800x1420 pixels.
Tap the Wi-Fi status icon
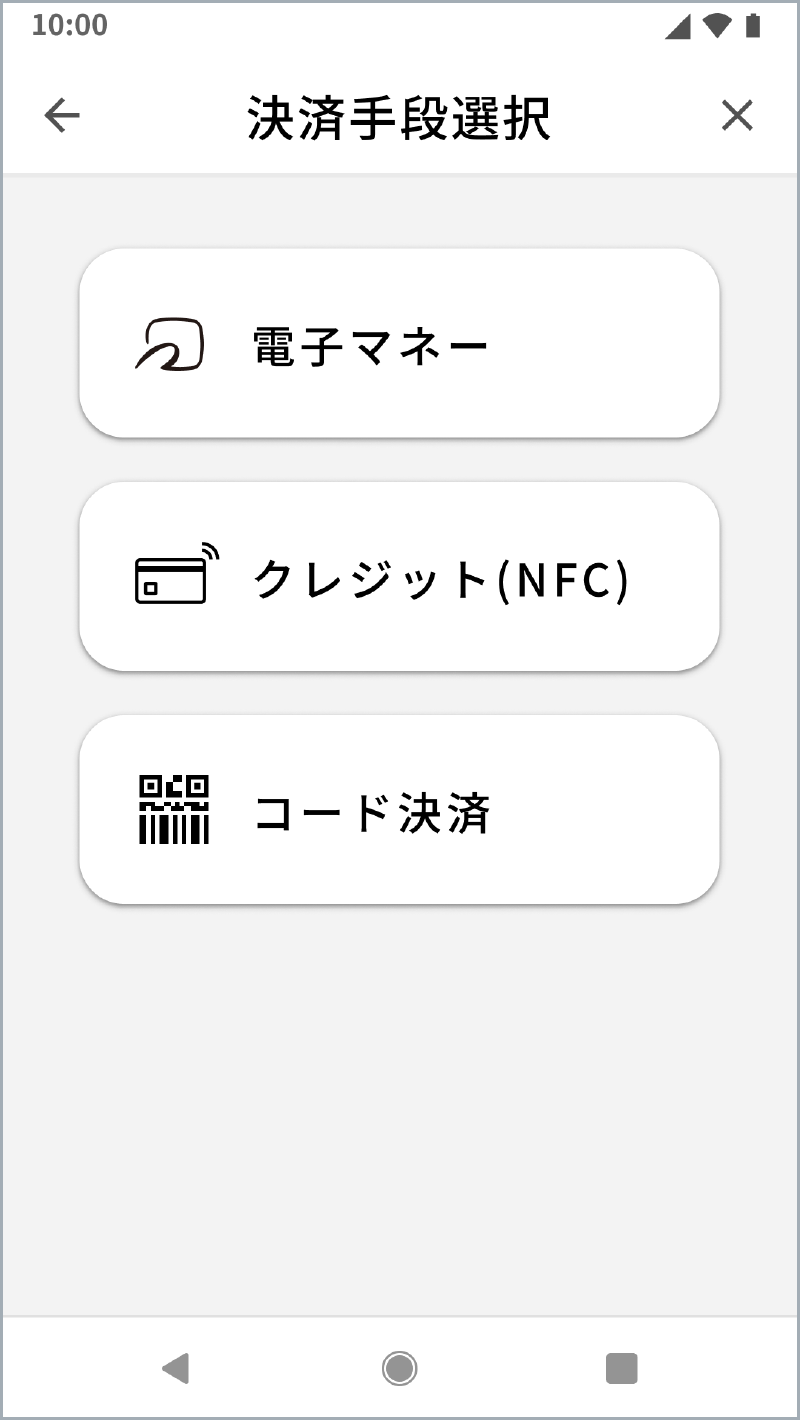(x=716, y=27)
